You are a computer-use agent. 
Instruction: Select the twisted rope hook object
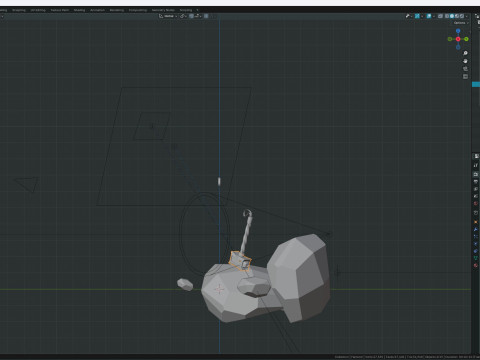[x=247, y=232]
